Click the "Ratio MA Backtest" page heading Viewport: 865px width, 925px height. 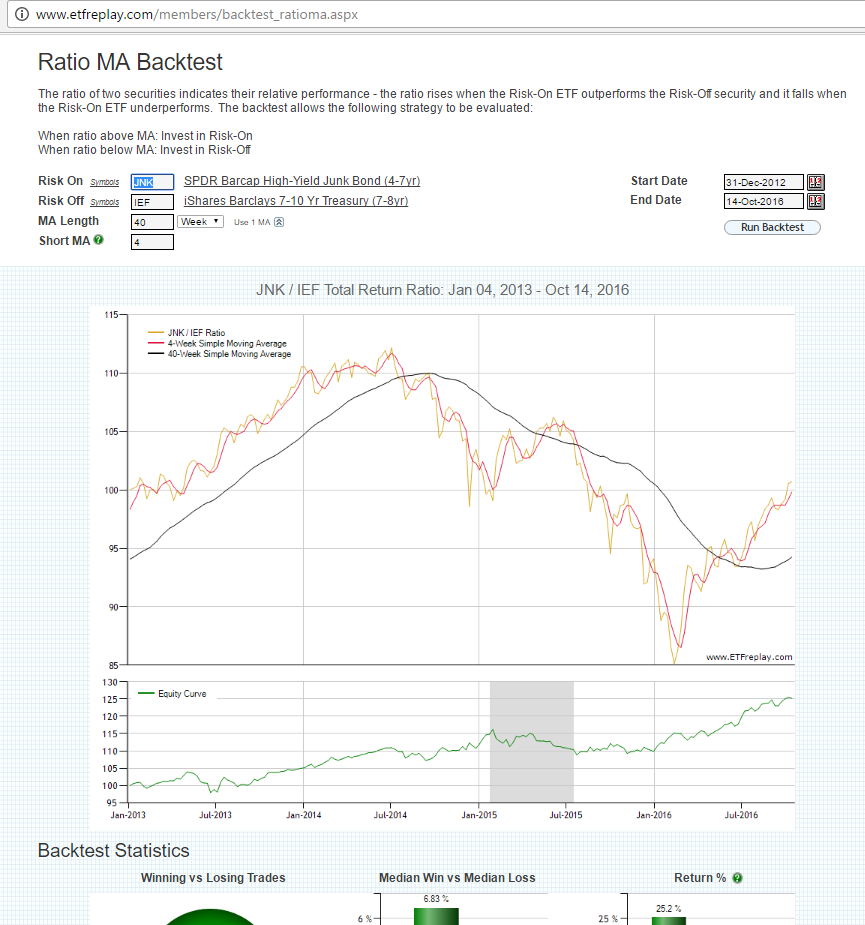click(130, 62)
